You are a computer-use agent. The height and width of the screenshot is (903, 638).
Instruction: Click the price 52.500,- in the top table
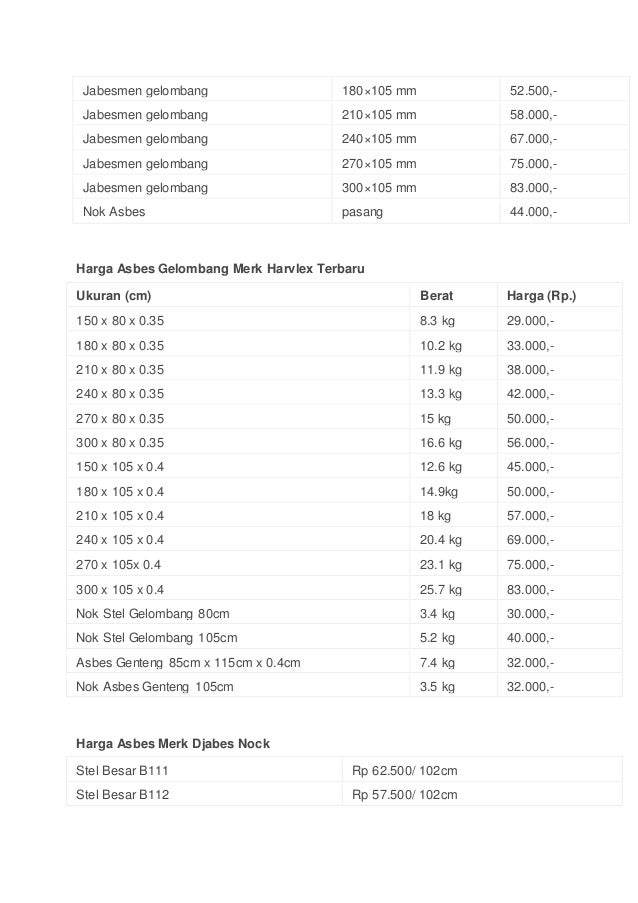pyautogui.click(x=533, y=90)
